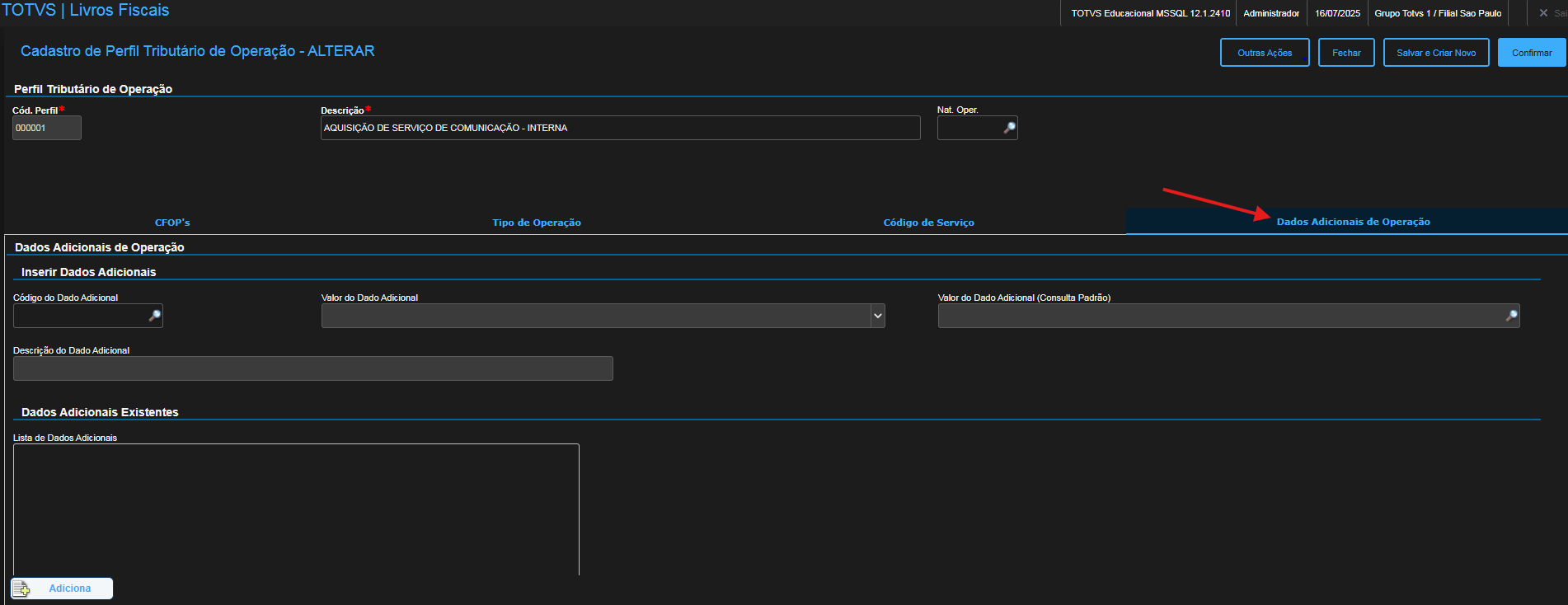Select the Descrição do Dado Adicional field
The width and height of the screenshot is (1568, 605).
tap(312, 368)
